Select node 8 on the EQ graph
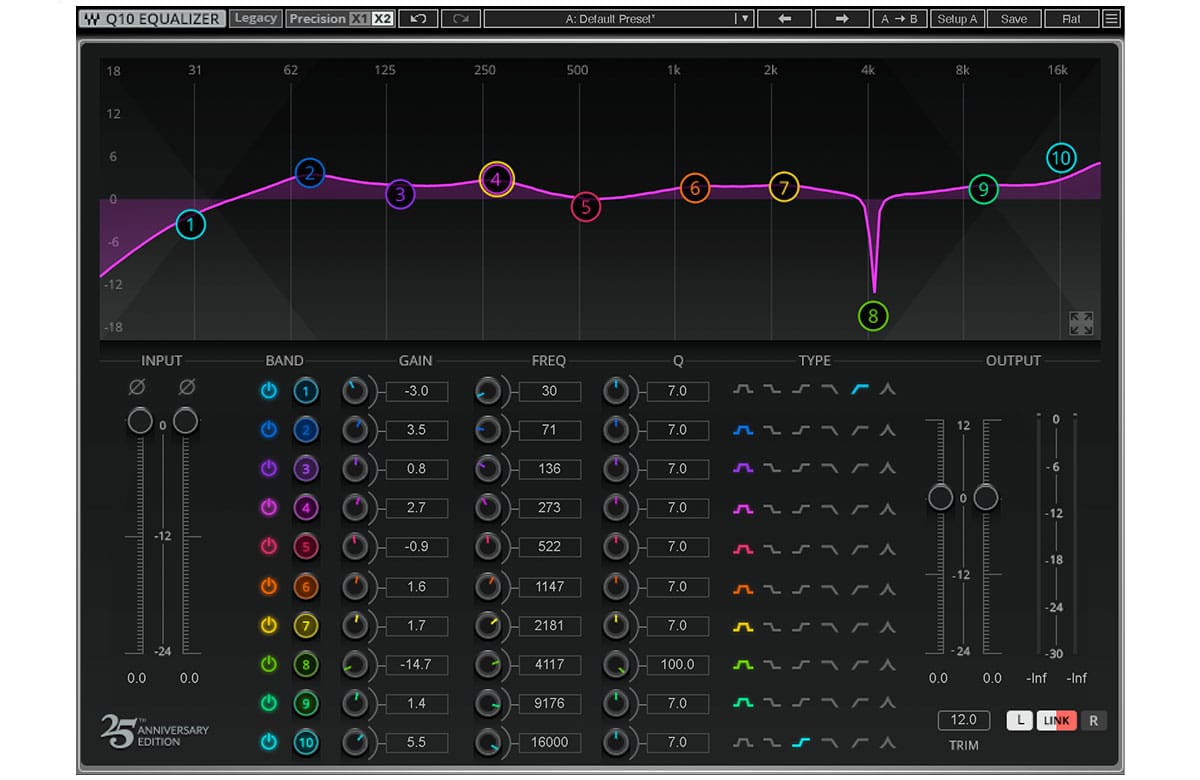The width and height of the screenshot is (1200, 780). 873,317
